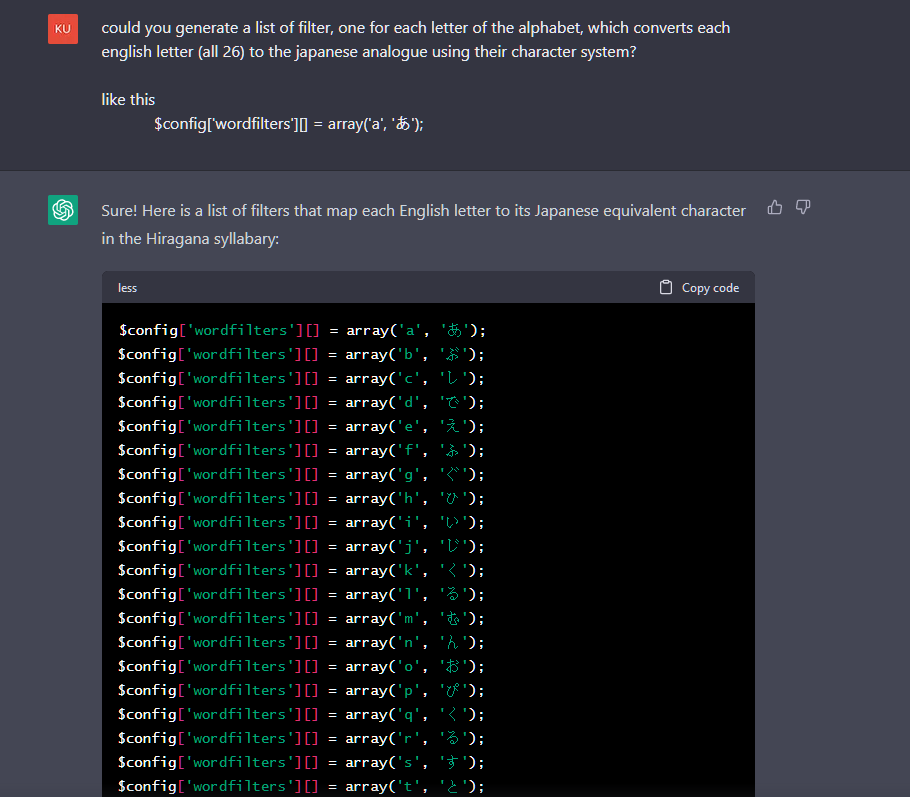Click the ChatGPT logo avatar
The width and height of the screenshot is (910, 797).
[63, 210]
